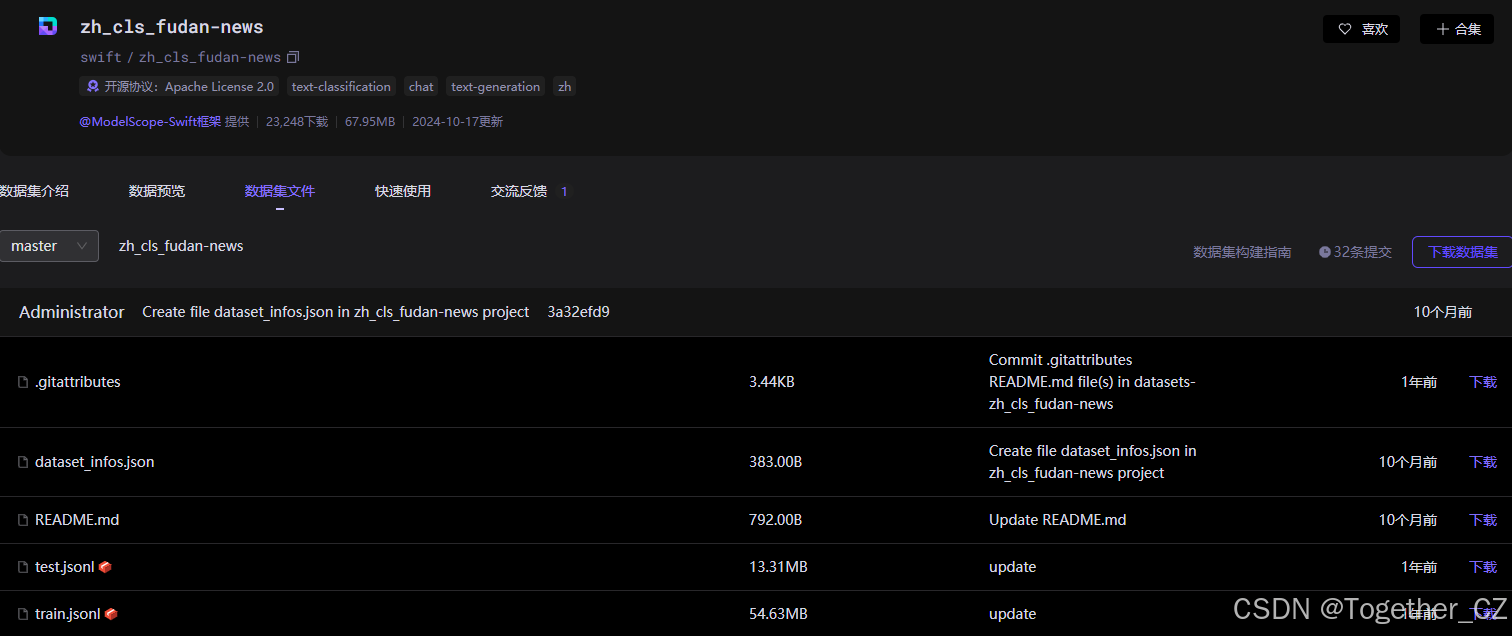
Task: Open the test.jsonl file name
Action: click(x=65, y=567)
